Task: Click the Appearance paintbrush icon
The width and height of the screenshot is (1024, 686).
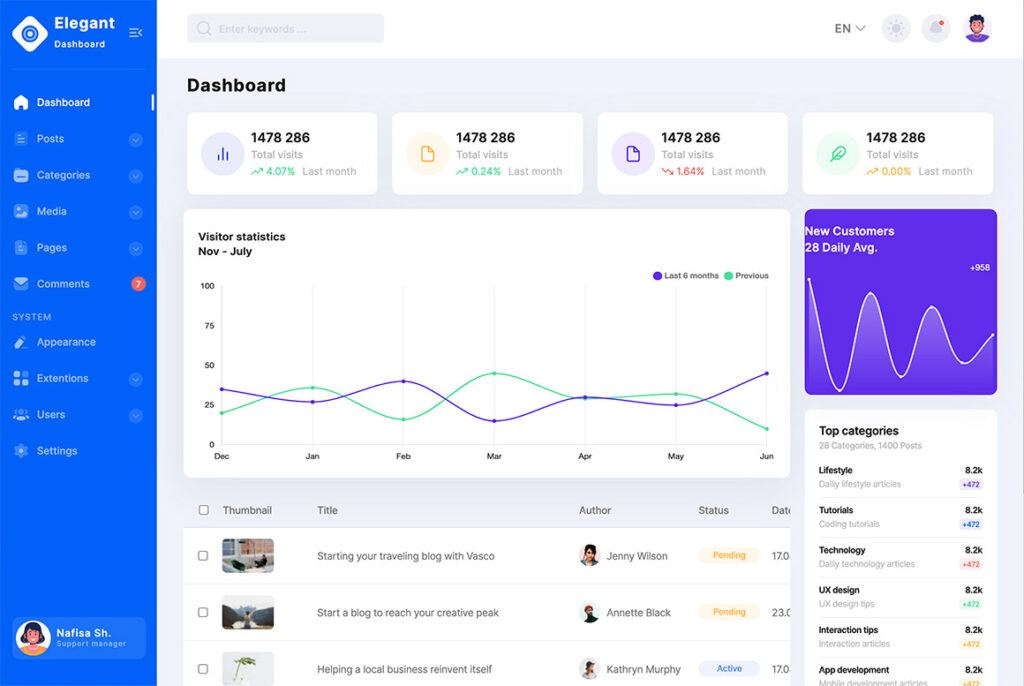Action: (x=21, y=342)
